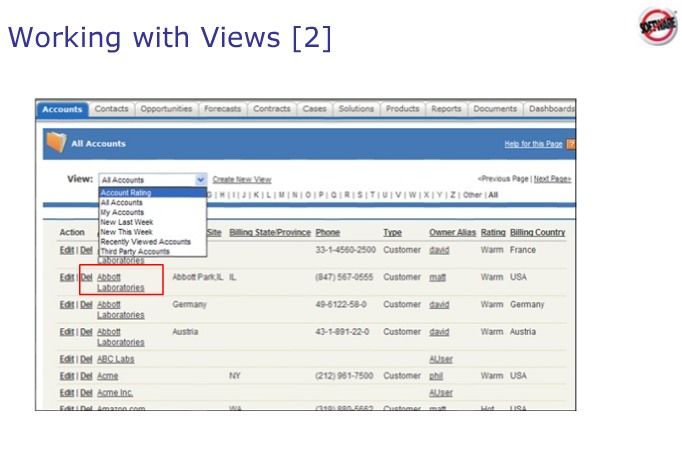Open the Opportunities tab
Image resolution: width=682 pixels, height=456 pixels.
click(x=166, y=109)
